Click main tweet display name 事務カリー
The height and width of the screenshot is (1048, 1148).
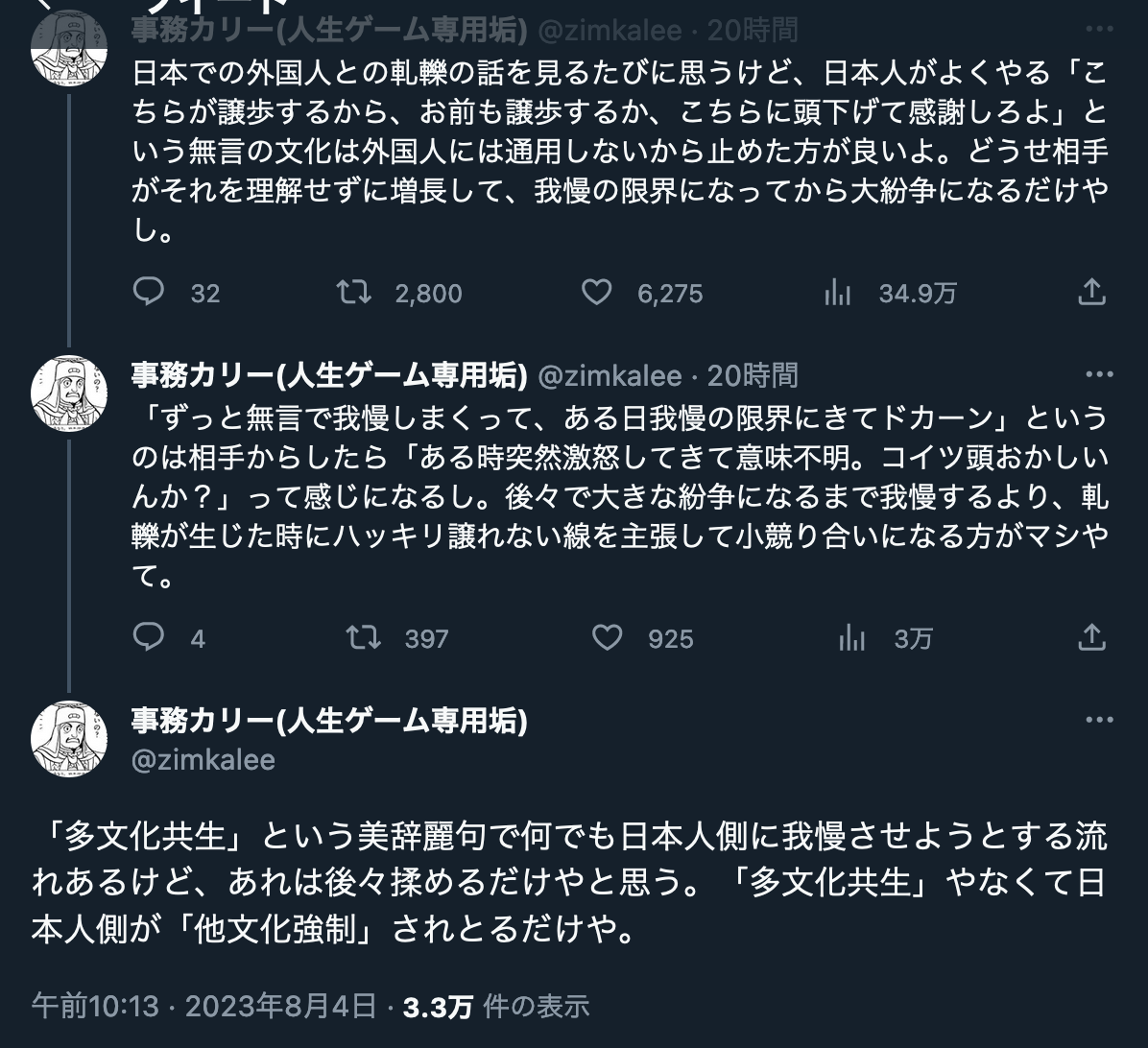point(328,721)
